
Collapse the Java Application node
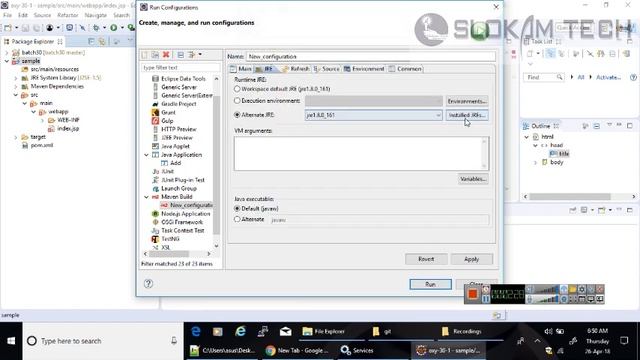tap(147, 155)
